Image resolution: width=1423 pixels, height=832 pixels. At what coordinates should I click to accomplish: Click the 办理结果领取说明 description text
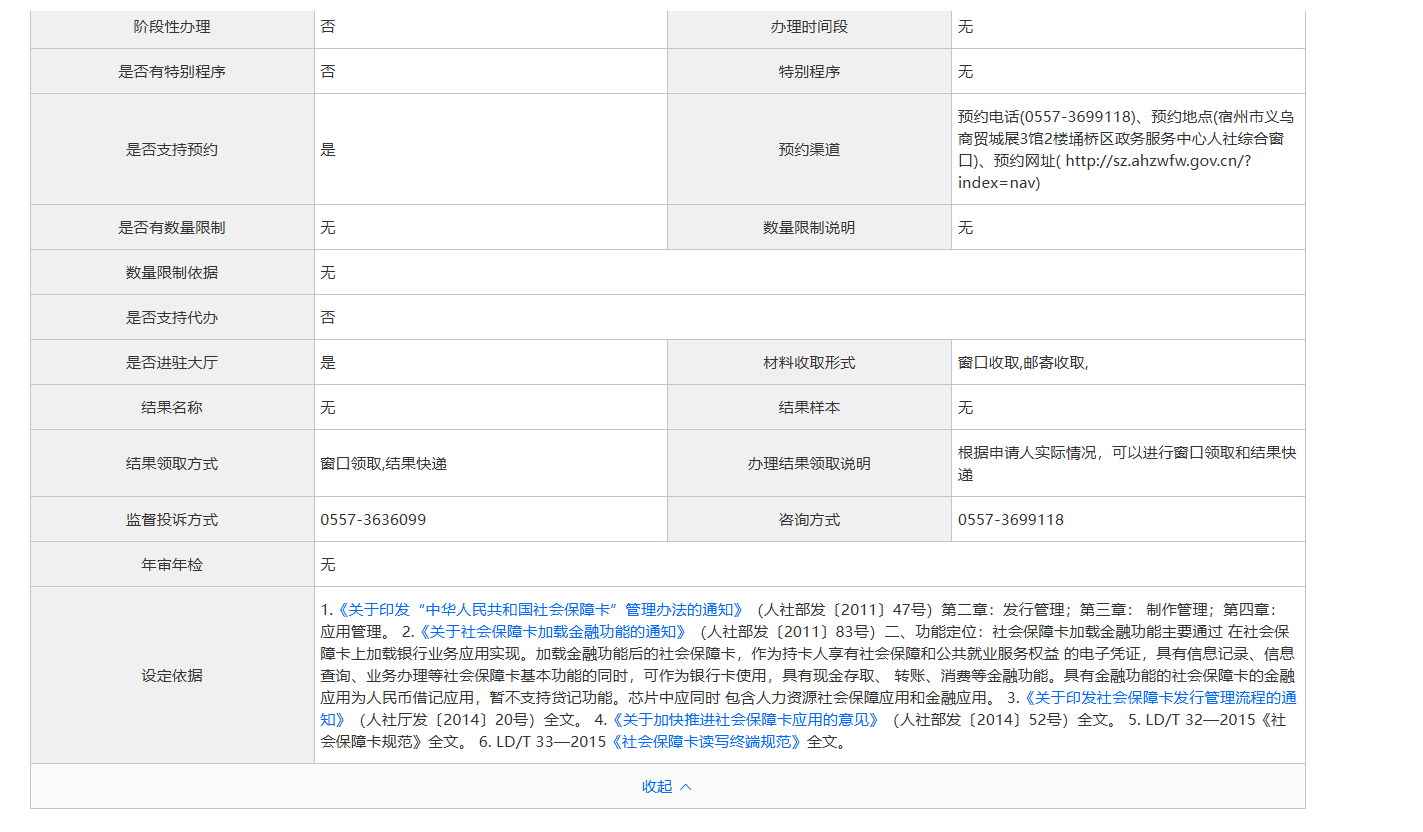pos(1126,463)
